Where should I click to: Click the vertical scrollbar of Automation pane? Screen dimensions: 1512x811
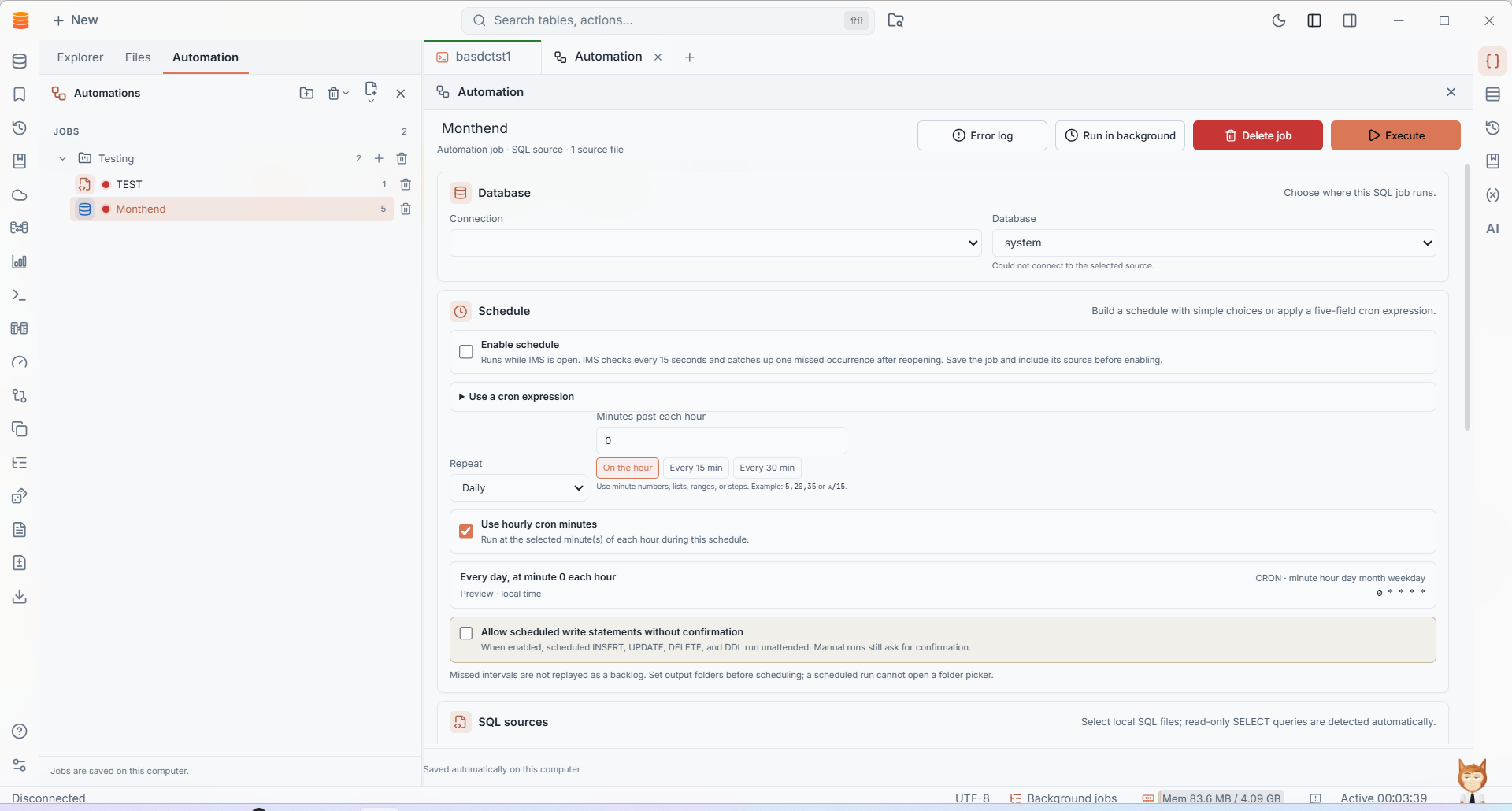point(1467,298)
